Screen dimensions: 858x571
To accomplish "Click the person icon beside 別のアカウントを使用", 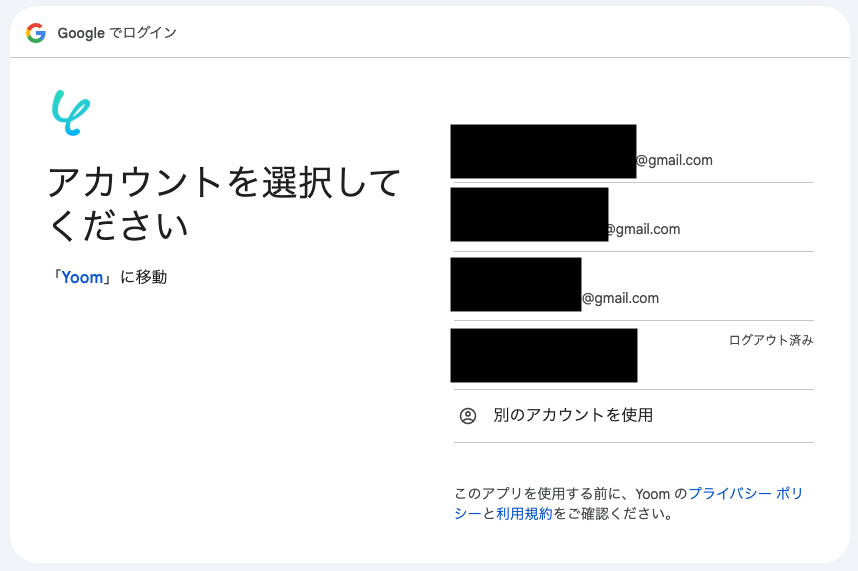I will coord(468,416).
